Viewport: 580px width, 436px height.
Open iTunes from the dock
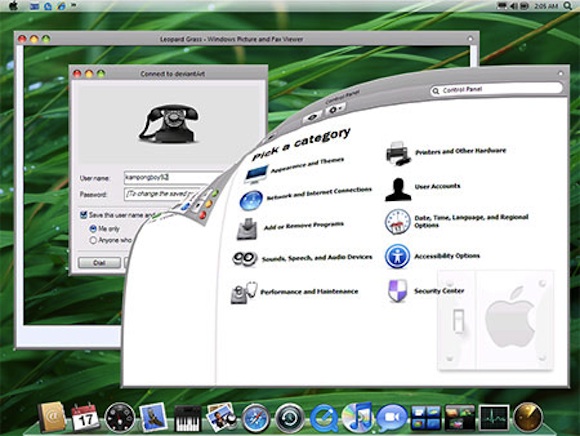(357, 417)
